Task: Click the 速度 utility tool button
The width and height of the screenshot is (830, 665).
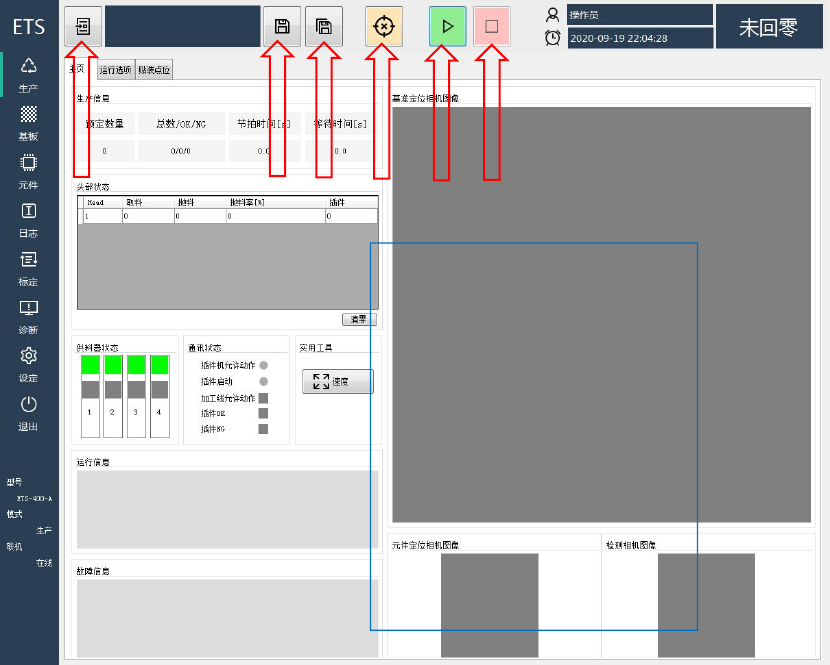Action: 338,381
